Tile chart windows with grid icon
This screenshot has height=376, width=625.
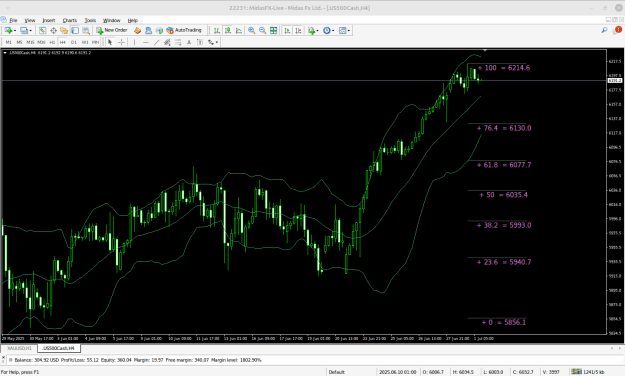coord(273,30)
